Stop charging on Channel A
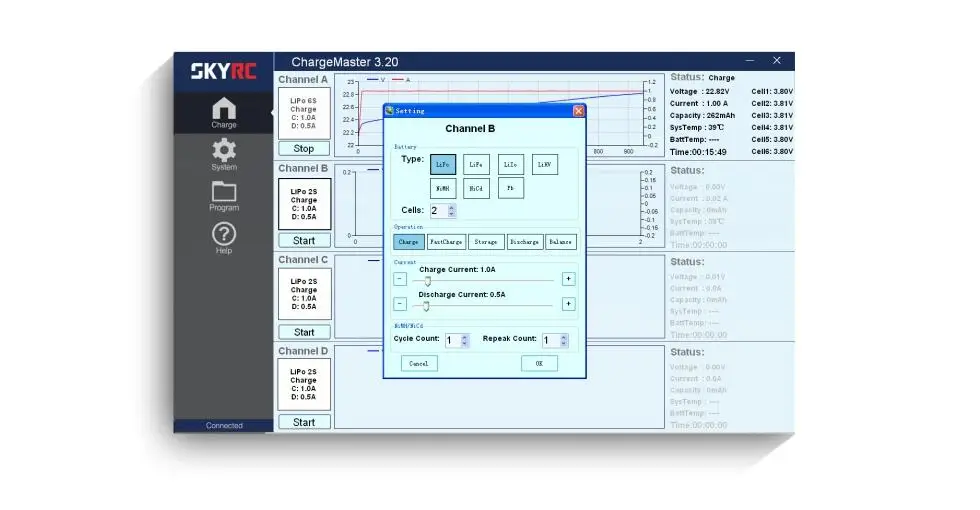980x510 pixels. [x=304, y=149]
